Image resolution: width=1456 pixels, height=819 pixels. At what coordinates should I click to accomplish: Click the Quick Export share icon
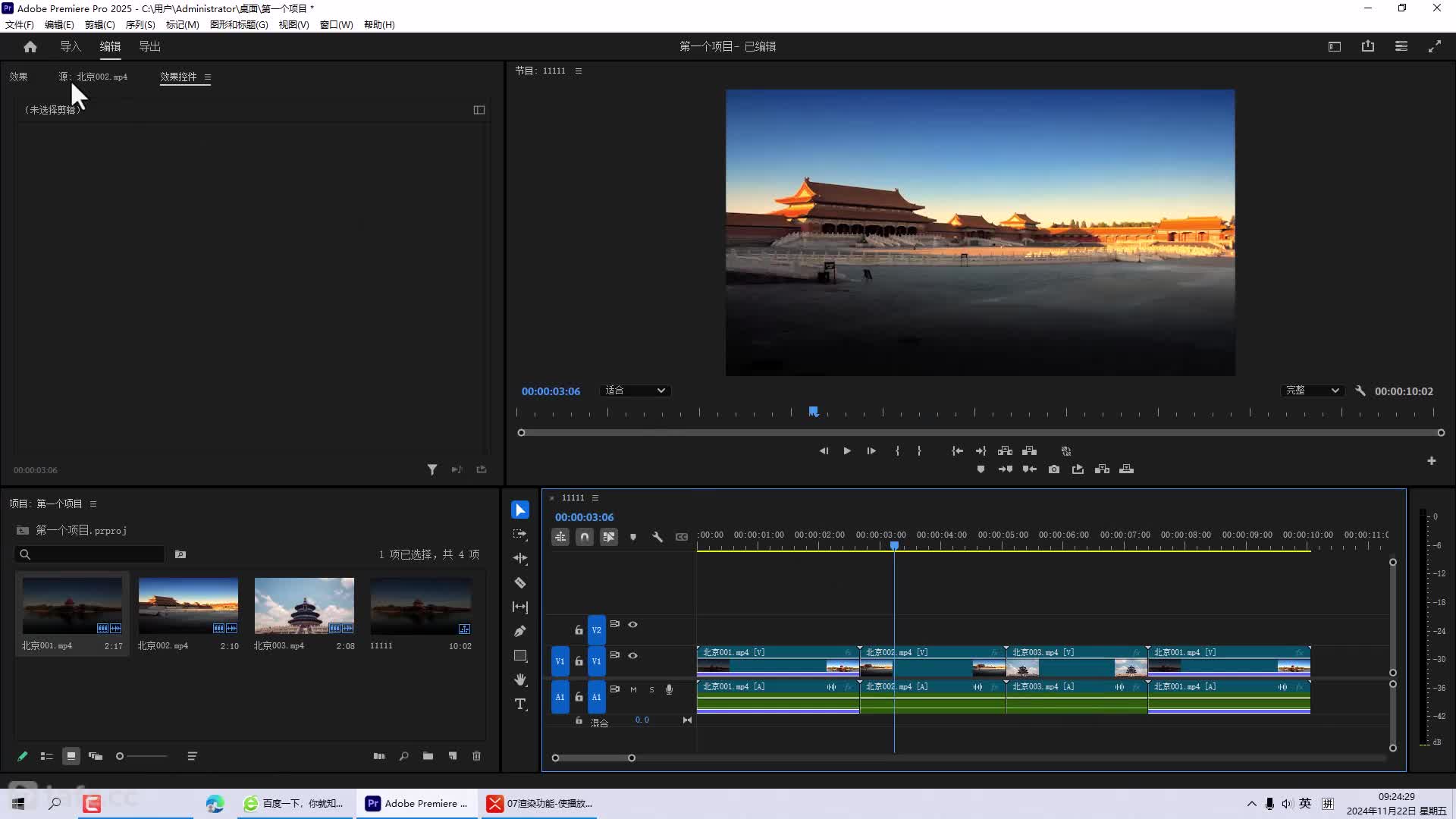click(1368, 46)
